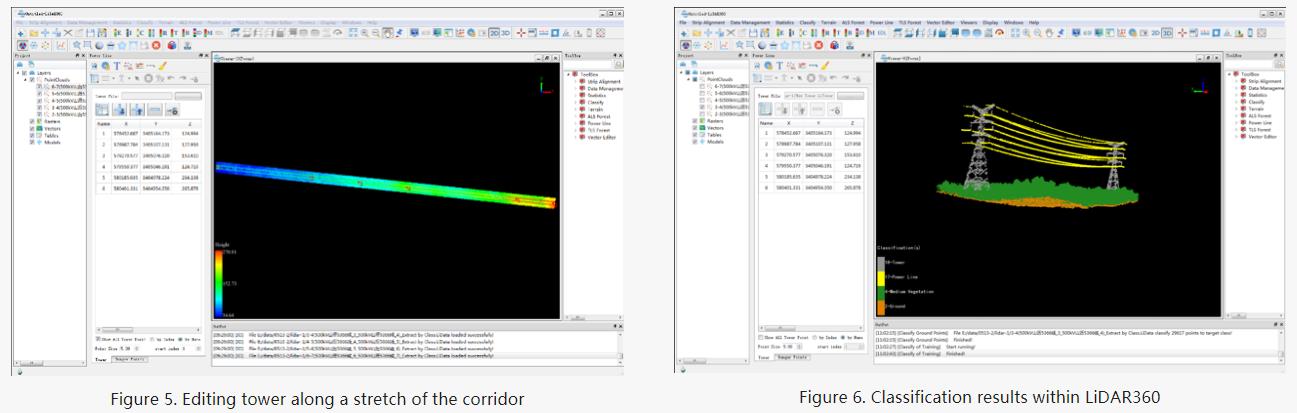Click the blue plus Add Data icon in Figure 5

[21, 33]
